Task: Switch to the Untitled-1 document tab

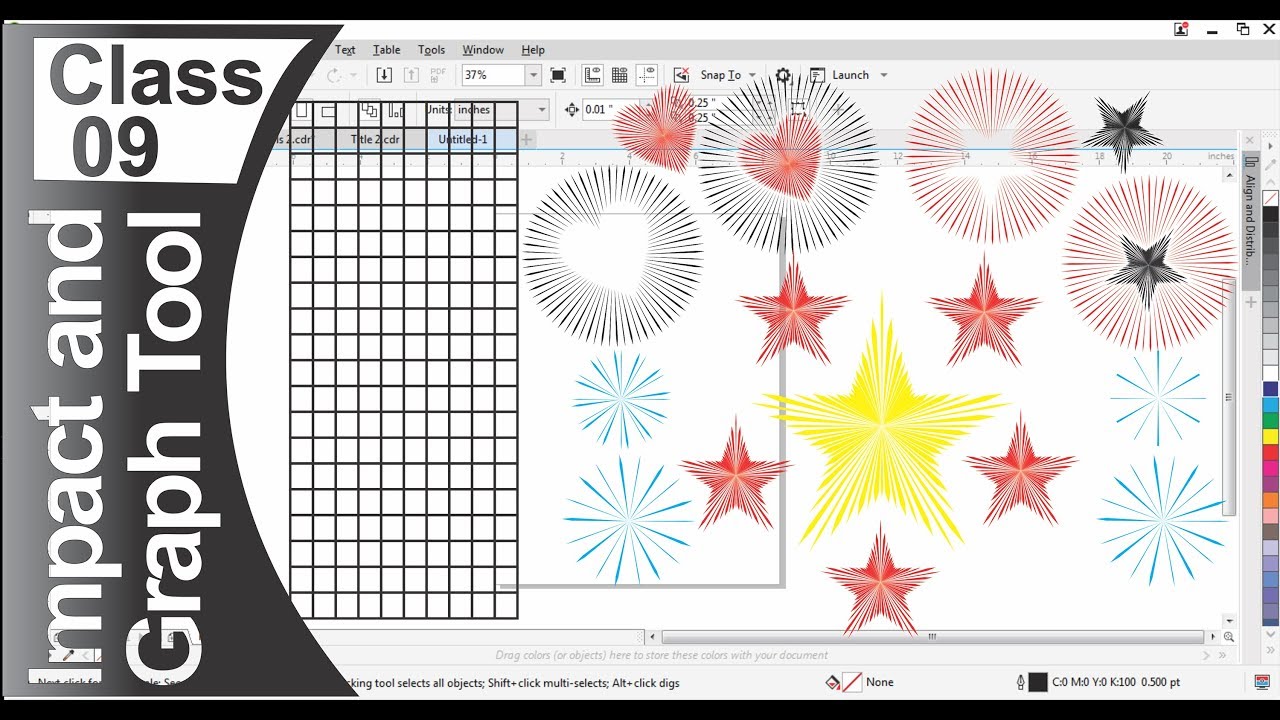Action: [x=463, y=139]
